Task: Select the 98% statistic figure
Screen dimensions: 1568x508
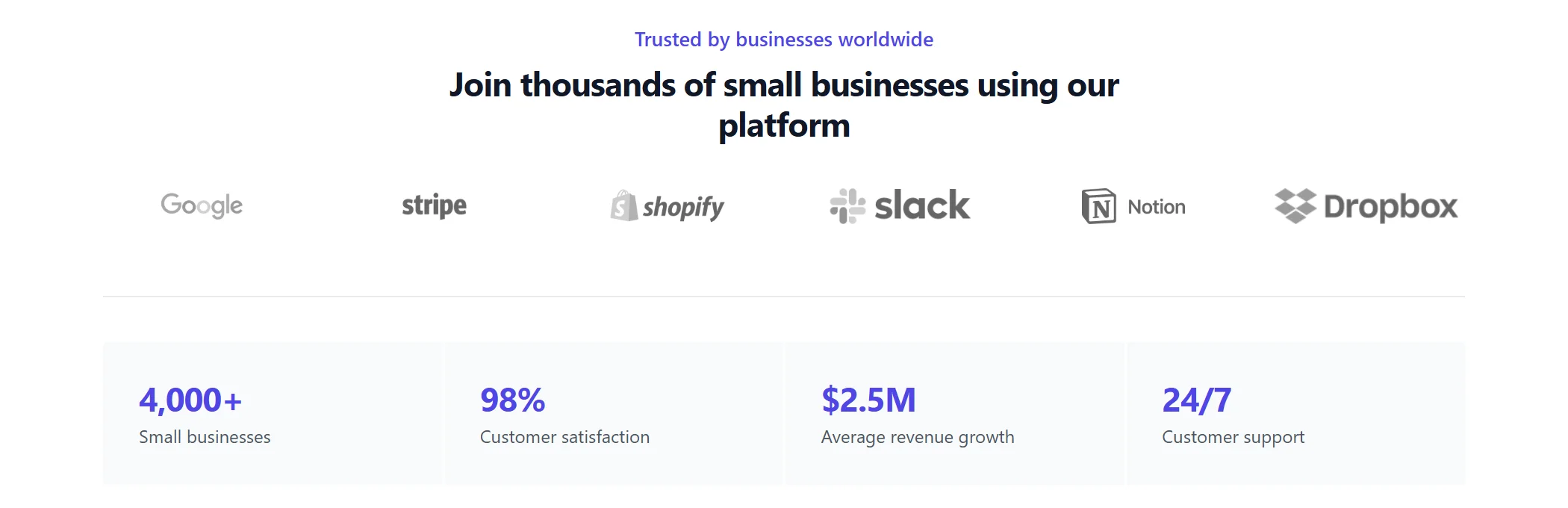Action: 513,400
